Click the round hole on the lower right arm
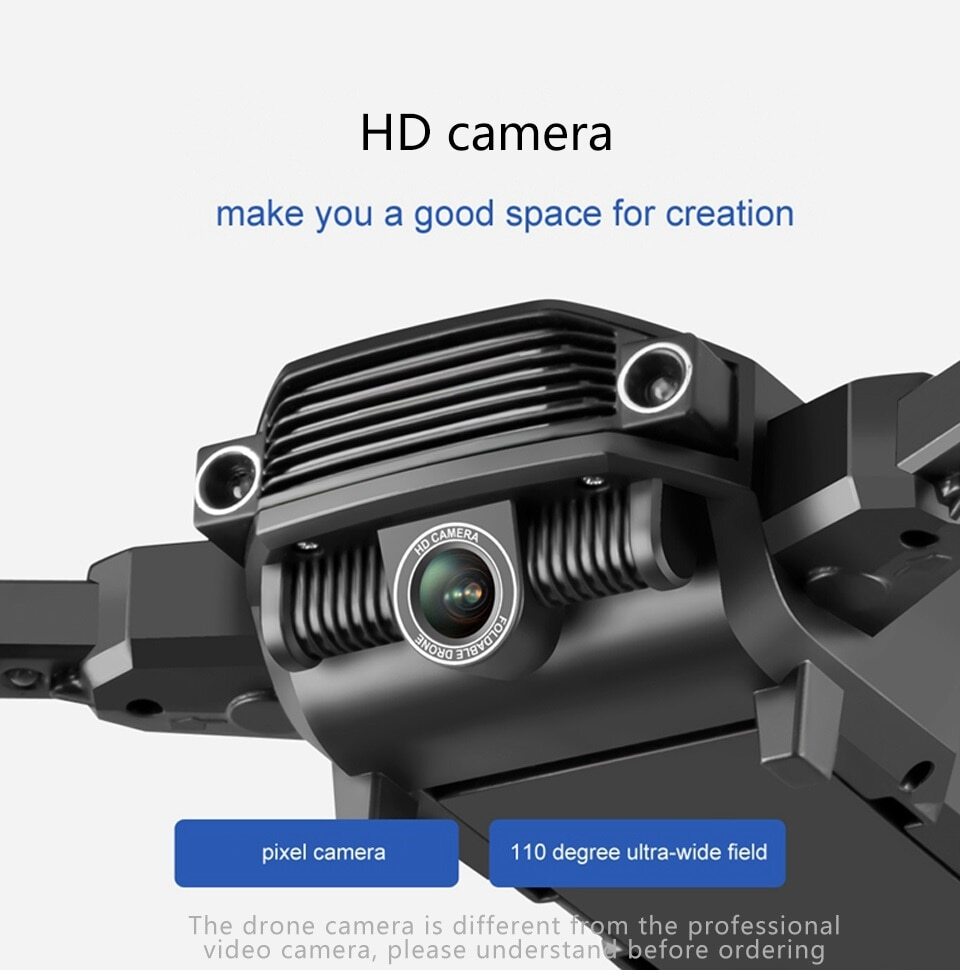 coord(915,773)
